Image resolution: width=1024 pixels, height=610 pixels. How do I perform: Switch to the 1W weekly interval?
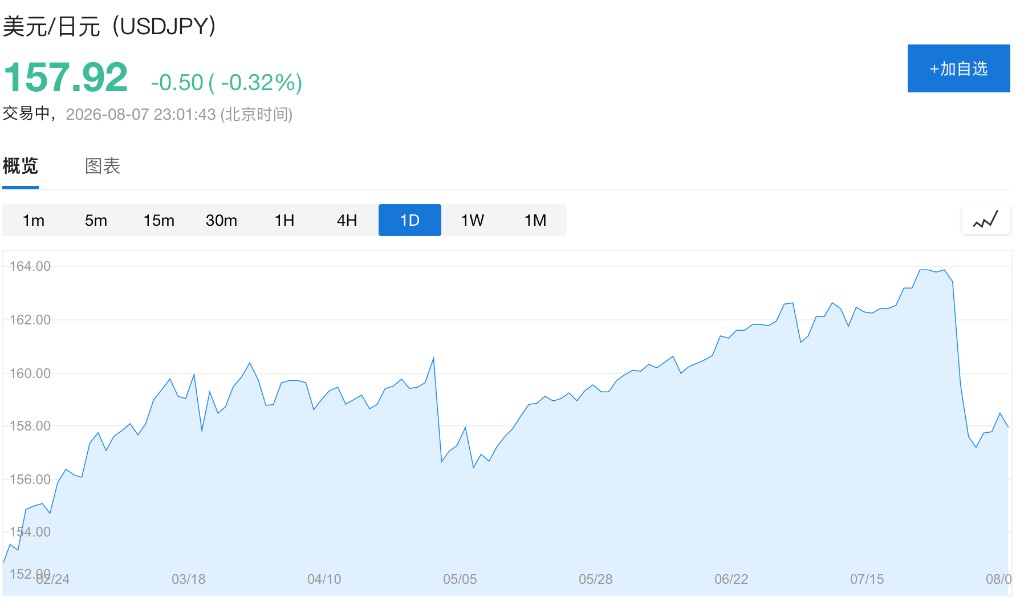(x=472, y=220)
